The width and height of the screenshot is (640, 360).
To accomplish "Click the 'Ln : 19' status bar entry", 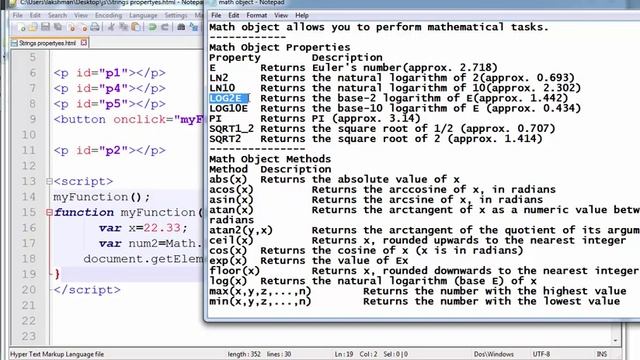I will click(344, 354).
